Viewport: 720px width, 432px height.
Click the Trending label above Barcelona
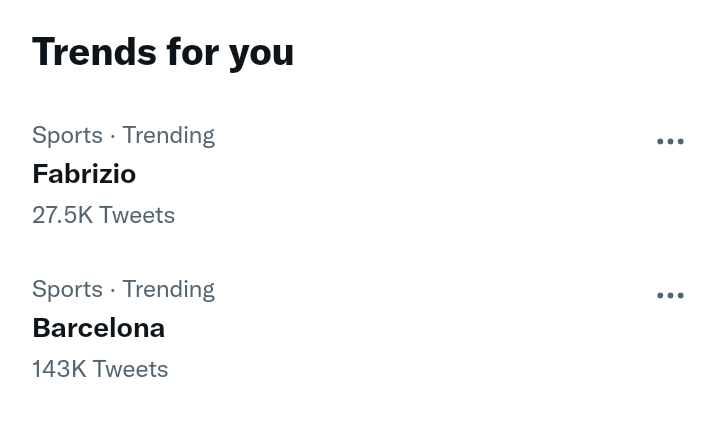(168, 289)
